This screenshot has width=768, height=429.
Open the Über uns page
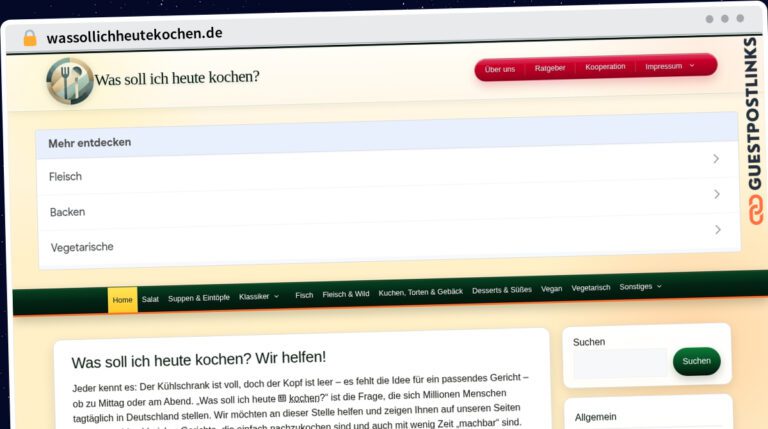[x=500, y=69]
